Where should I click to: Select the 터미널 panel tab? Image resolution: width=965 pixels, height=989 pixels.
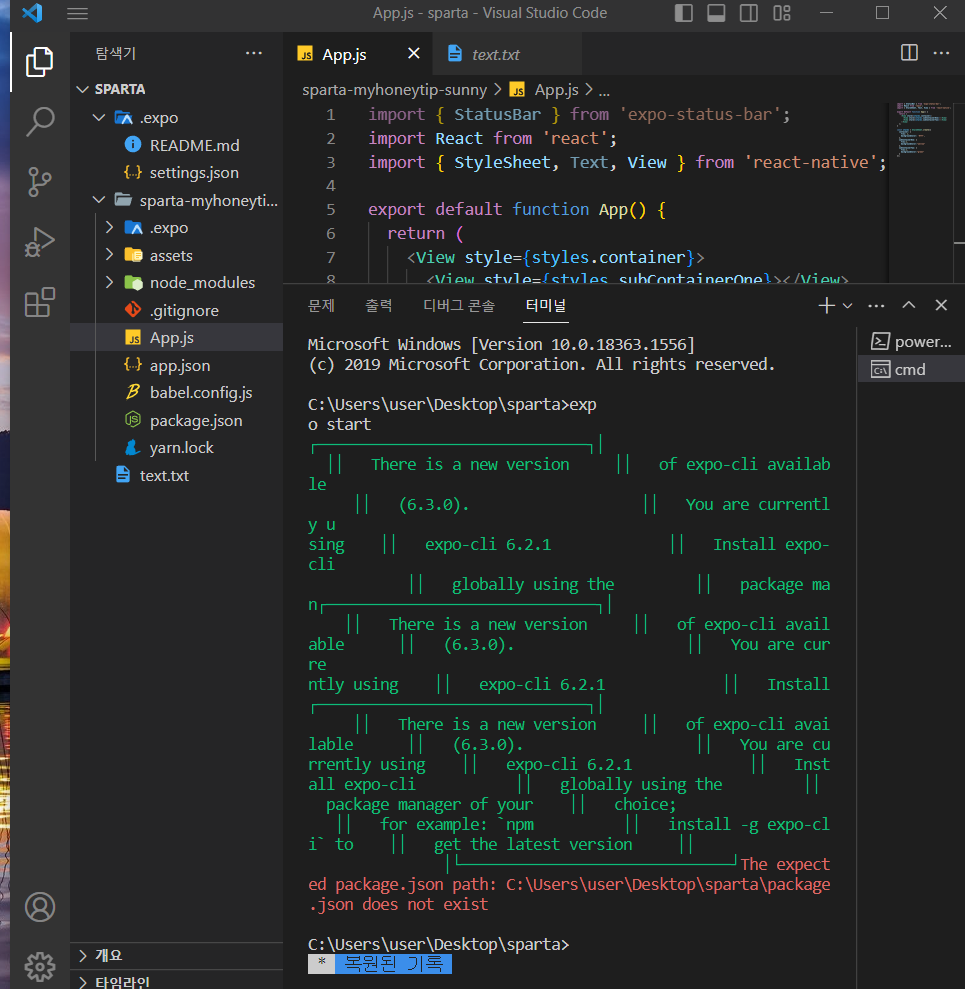point(546,306)
